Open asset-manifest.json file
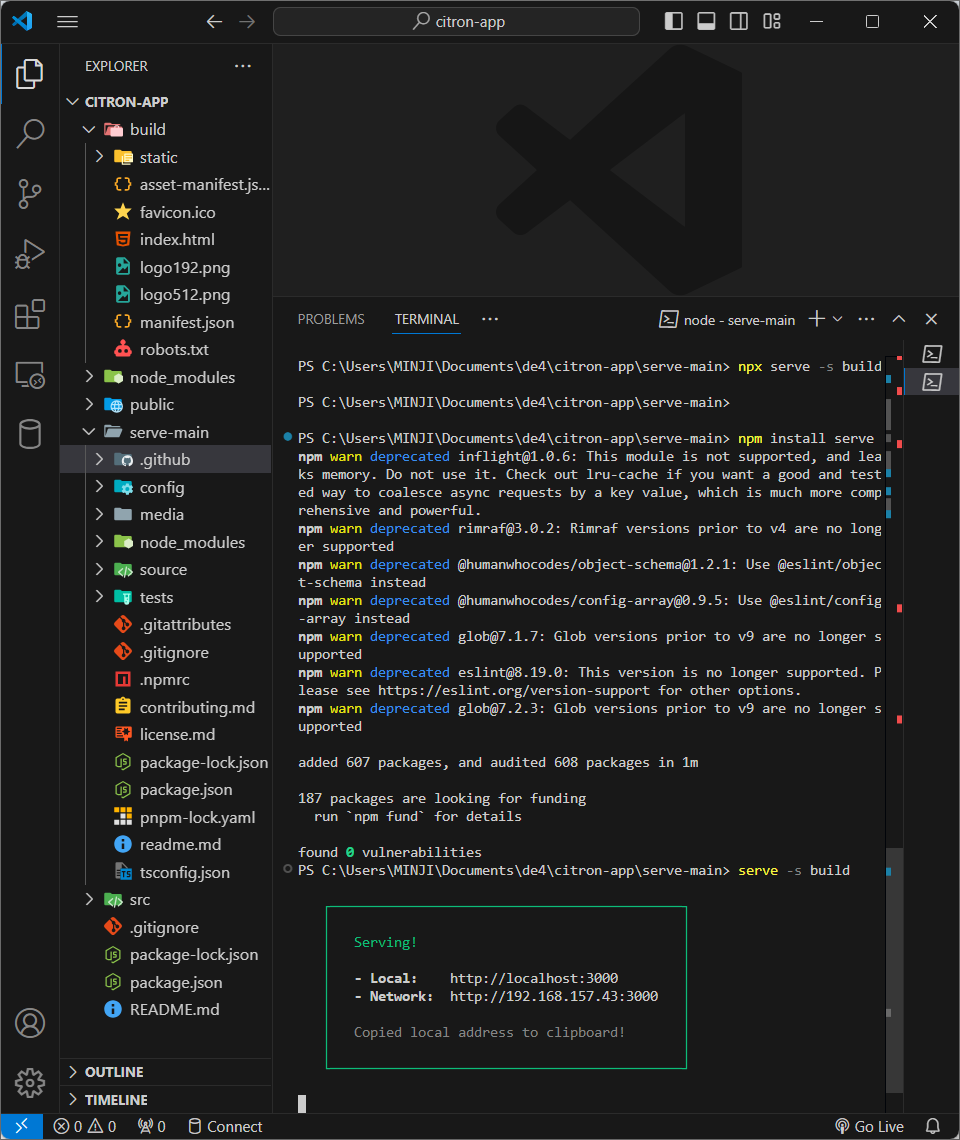This screenshot has width=960, height=1140. (166, 185)
